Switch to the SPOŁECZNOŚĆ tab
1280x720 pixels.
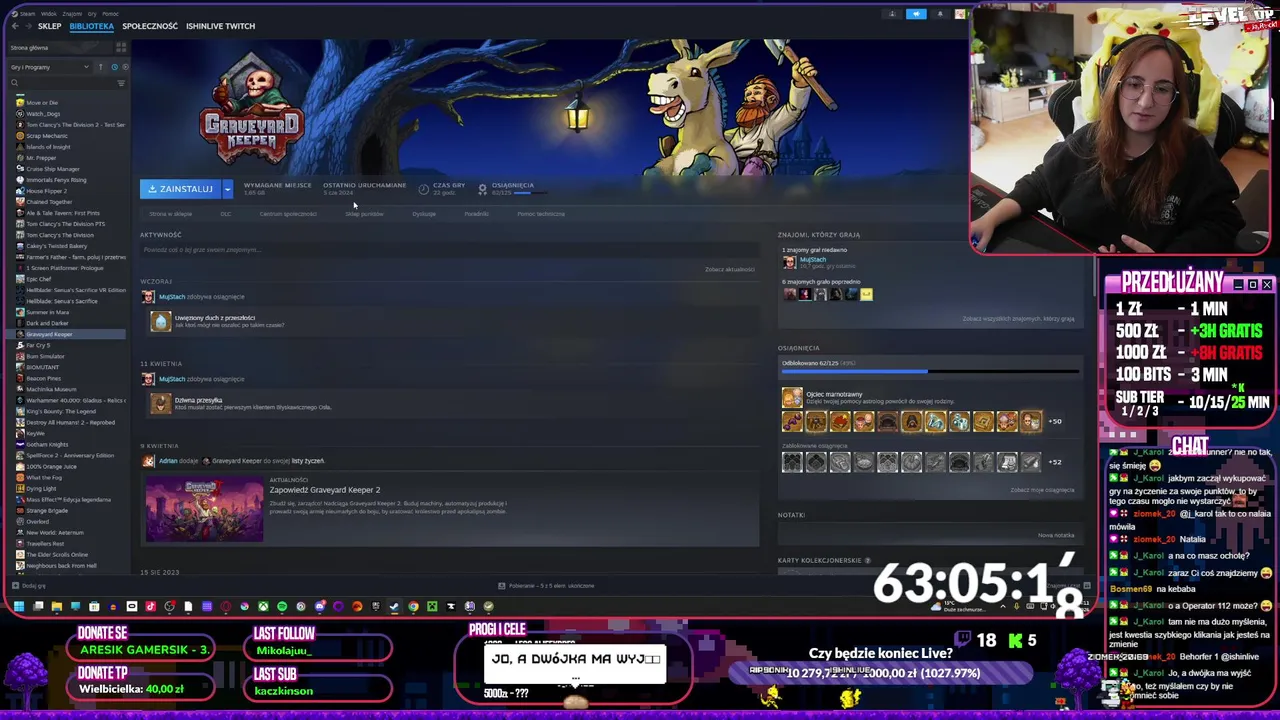click(150, 26)
